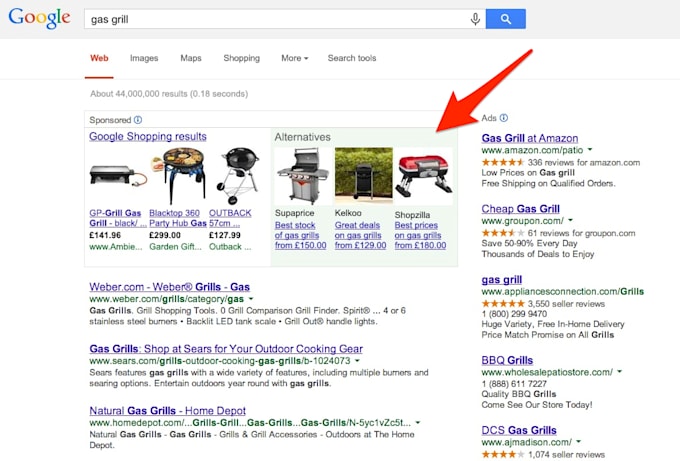680x461 pixels.
Task: Click the About 44,000,000 results text
Action: [x=169, y=94]
